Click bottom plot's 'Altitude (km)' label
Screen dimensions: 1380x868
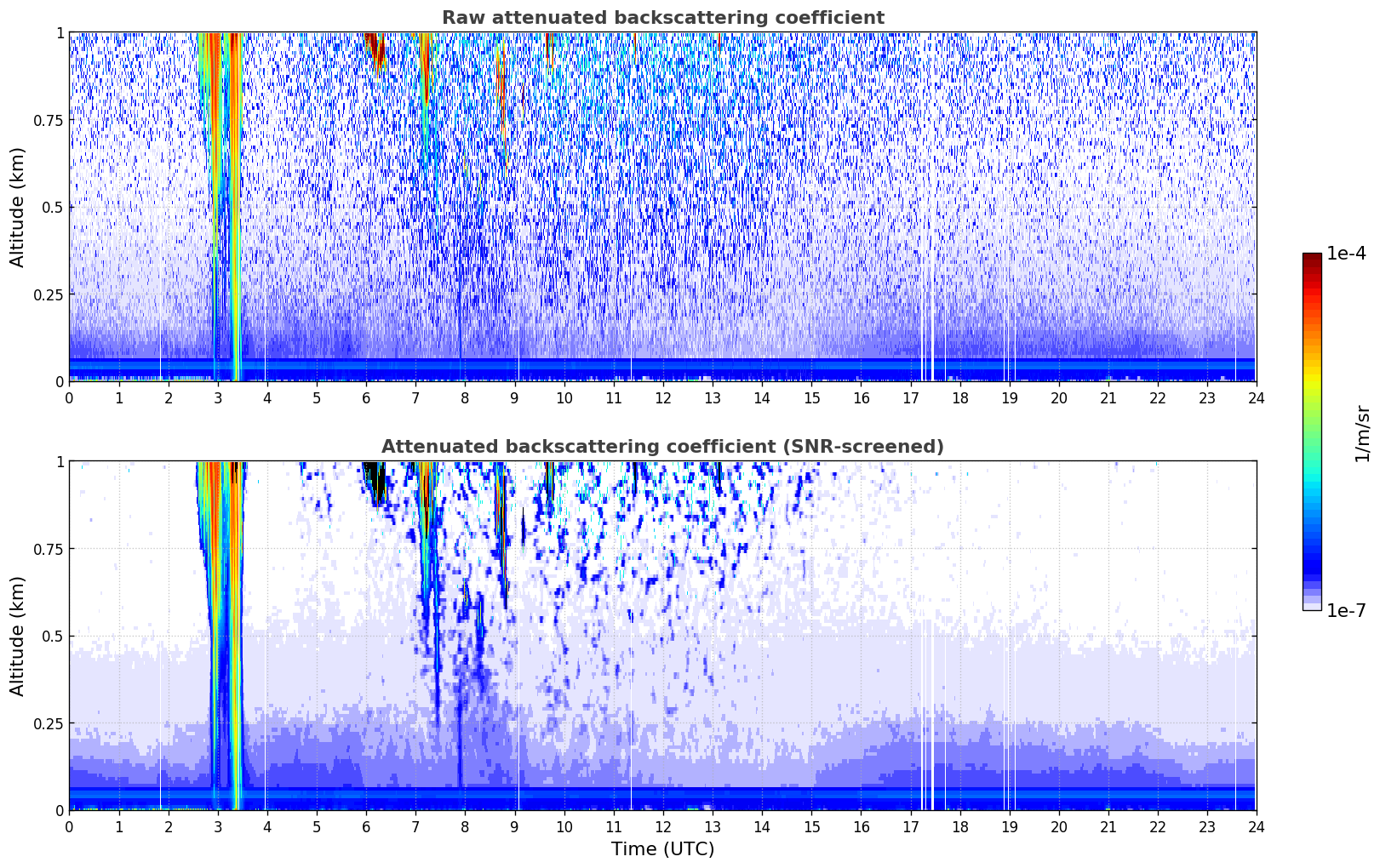tap(17, 636)
